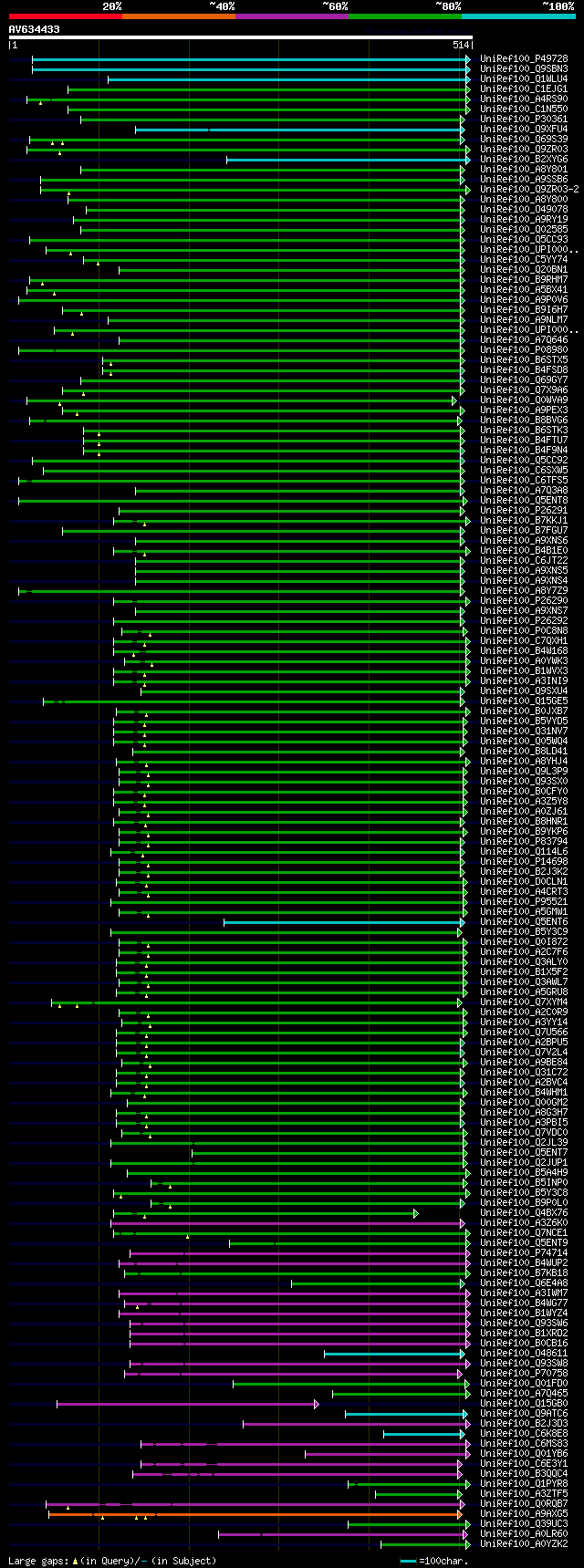The width and height of the screenshot is (584, 1568).
Task: Open hit UniRef100_P14698
Action: click(x=524, y=861)
